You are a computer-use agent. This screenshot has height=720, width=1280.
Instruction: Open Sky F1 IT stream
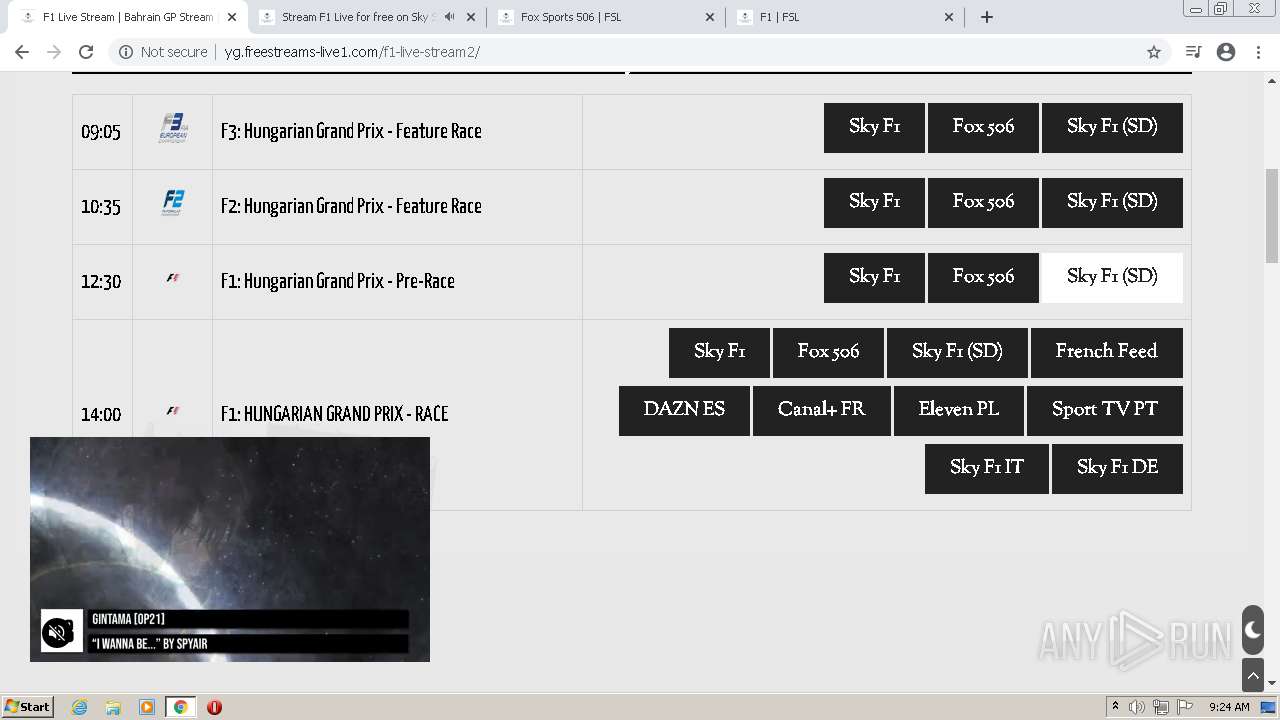pos(987,469)
